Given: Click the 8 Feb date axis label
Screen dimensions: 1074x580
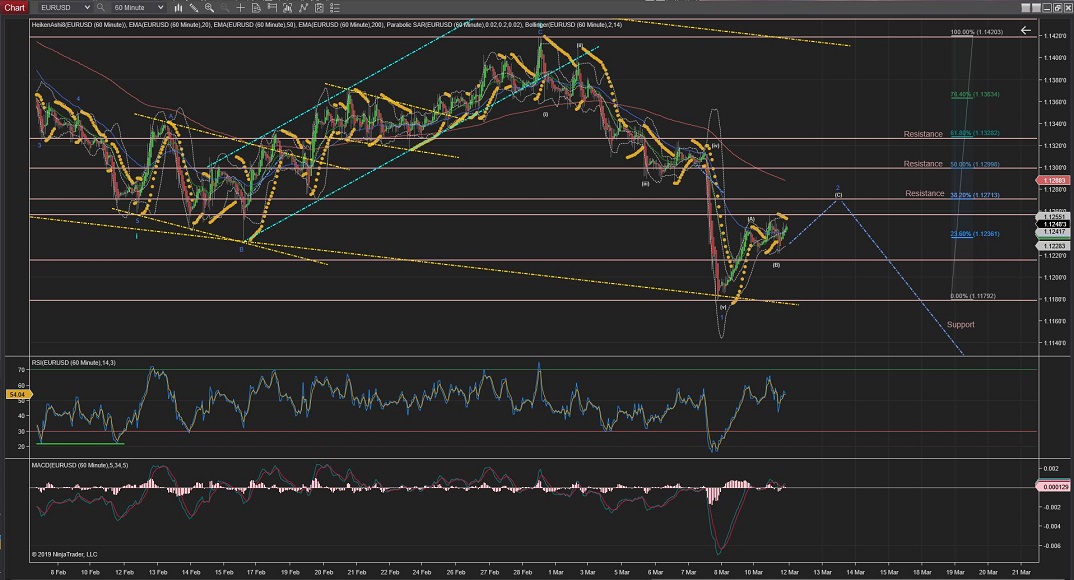Looking at the screenshot, I should [x=58, y=572].
